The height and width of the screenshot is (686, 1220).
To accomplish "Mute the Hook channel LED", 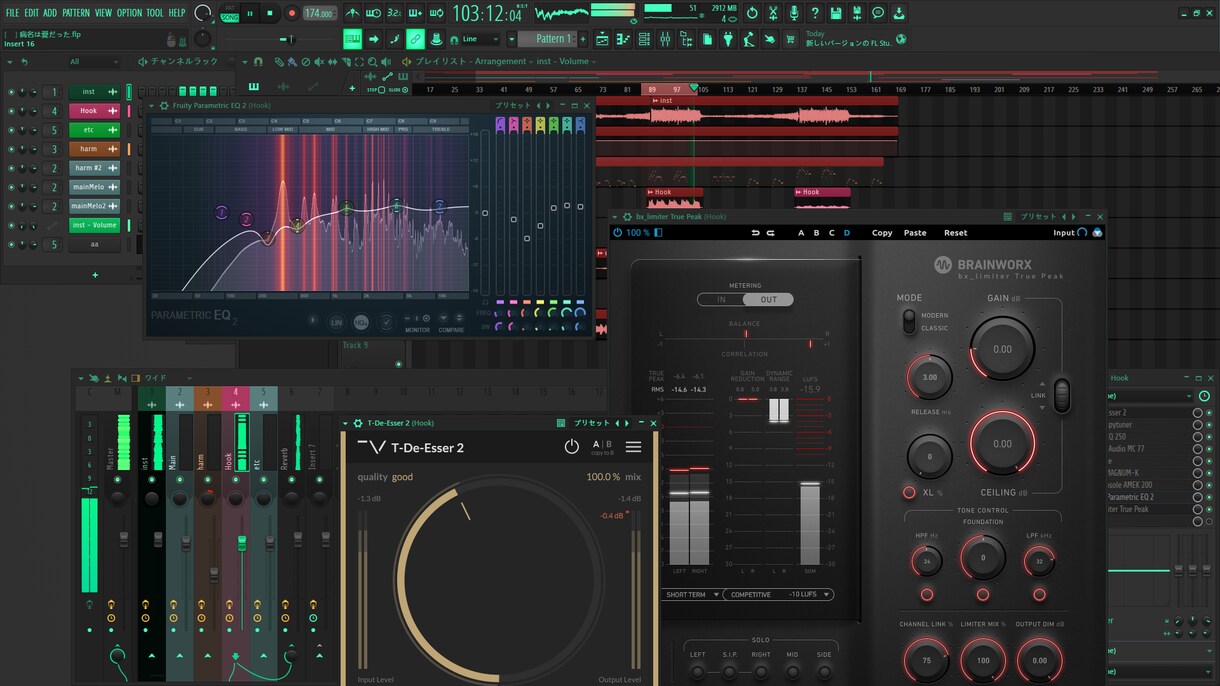I will coord(11,111).
